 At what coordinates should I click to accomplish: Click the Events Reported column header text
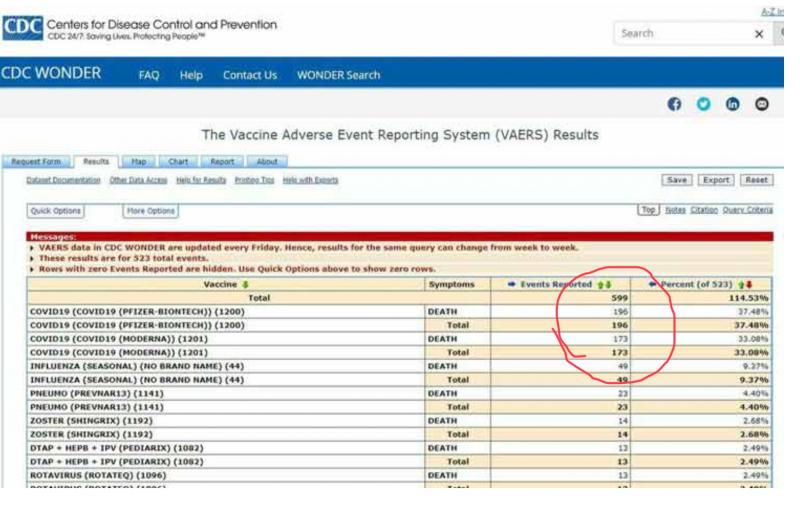556,284
